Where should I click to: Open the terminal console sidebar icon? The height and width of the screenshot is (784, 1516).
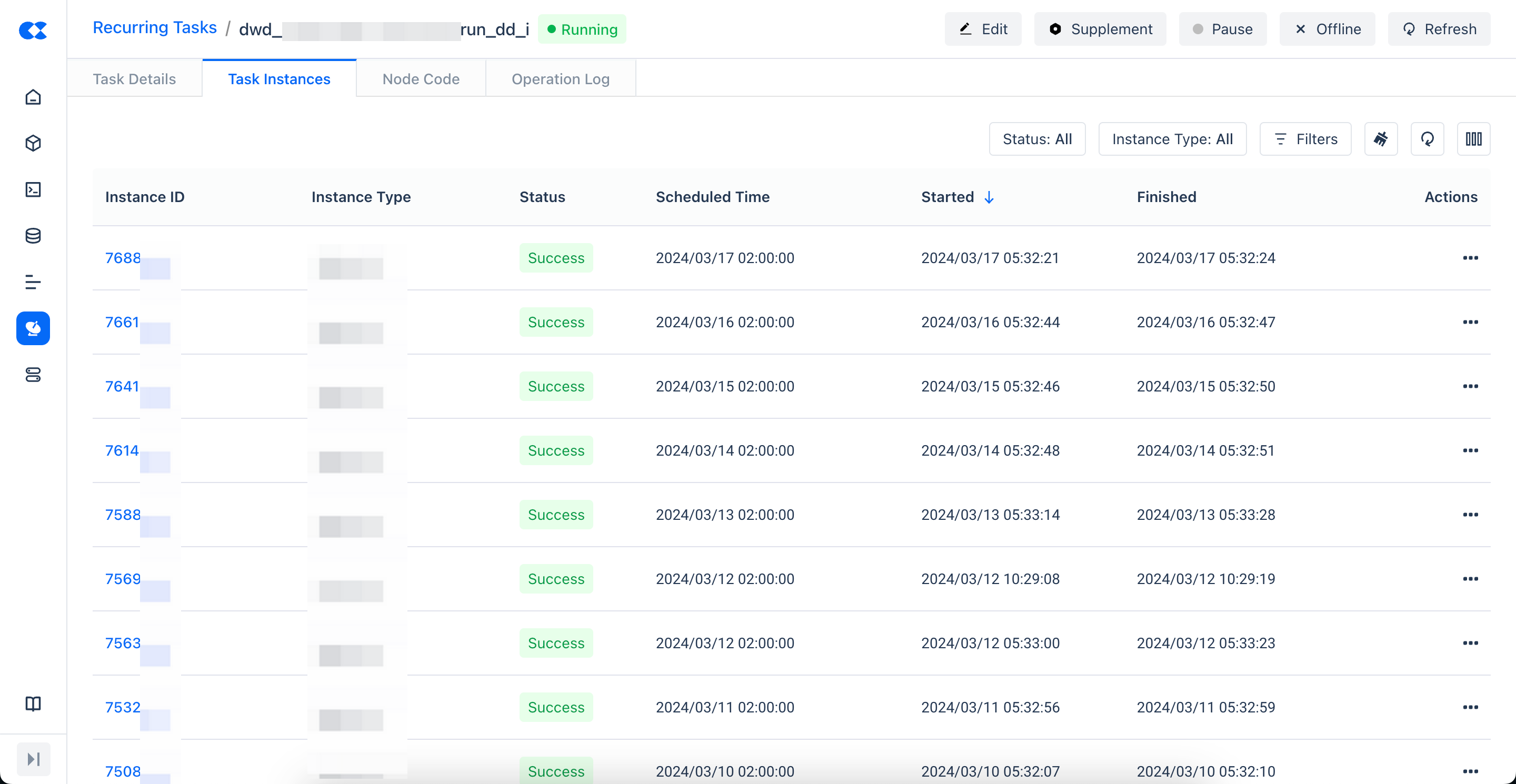pos(33,189)
